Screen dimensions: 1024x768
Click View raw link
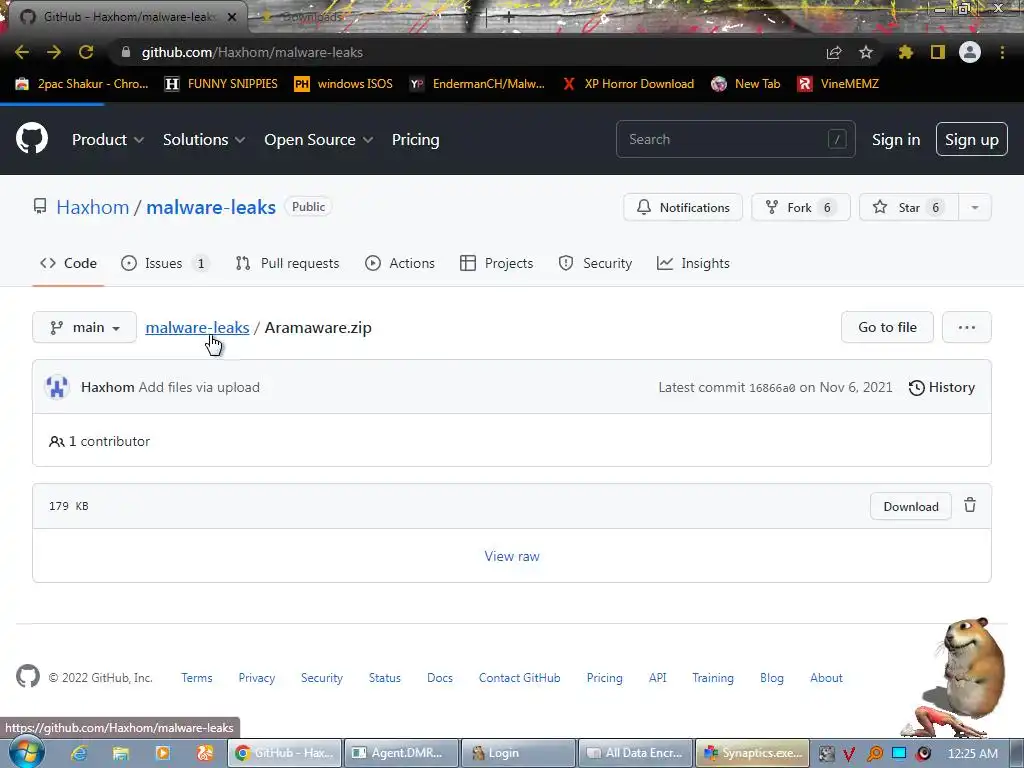(x=512, y=556)
